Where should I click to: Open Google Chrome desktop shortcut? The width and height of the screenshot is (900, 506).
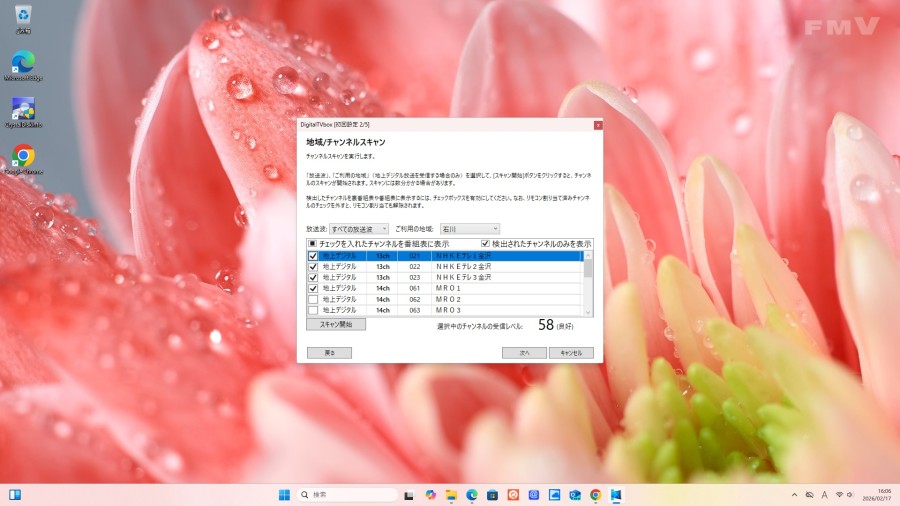click(23, 156)
